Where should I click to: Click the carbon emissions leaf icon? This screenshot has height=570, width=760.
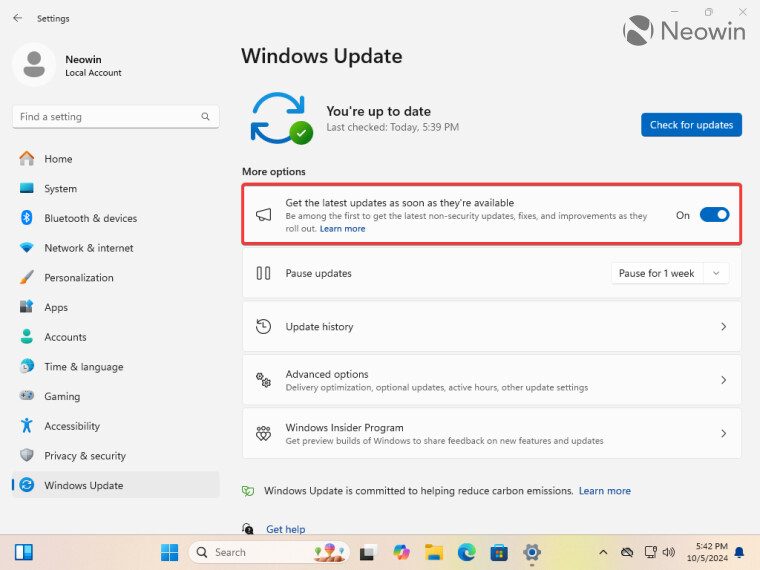tap(248, 491)
